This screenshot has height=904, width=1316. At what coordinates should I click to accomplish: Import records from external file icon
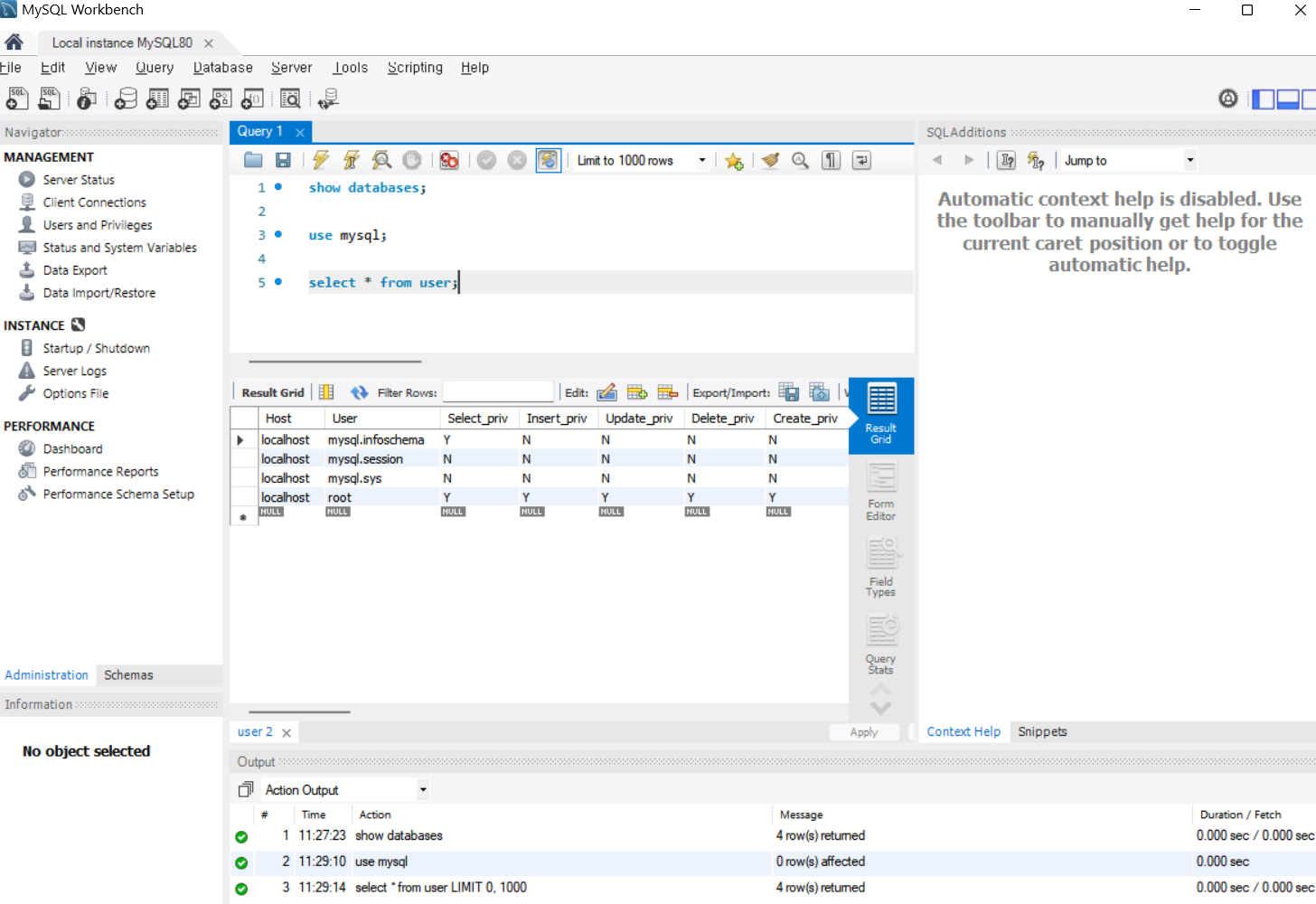click(820, 392)
